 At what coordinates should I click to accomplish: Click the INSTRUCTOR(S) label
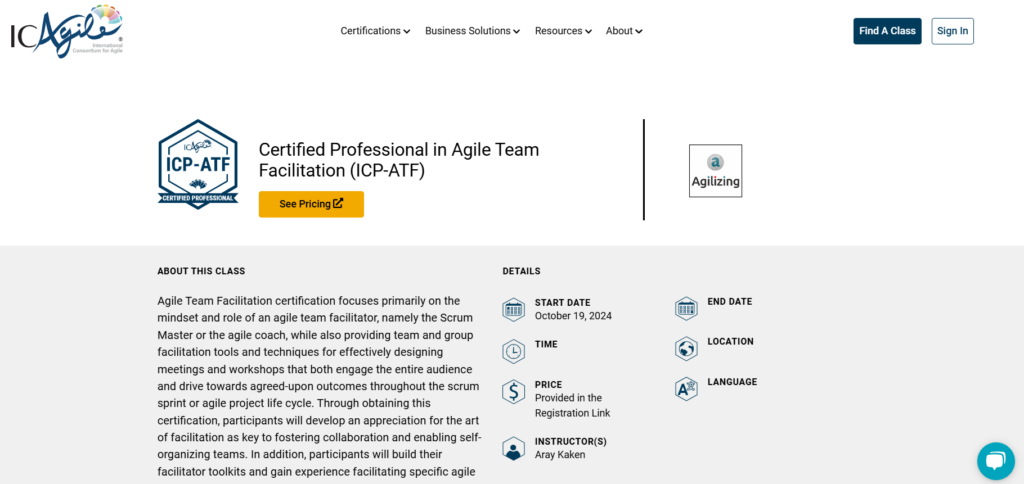[571, 442]
